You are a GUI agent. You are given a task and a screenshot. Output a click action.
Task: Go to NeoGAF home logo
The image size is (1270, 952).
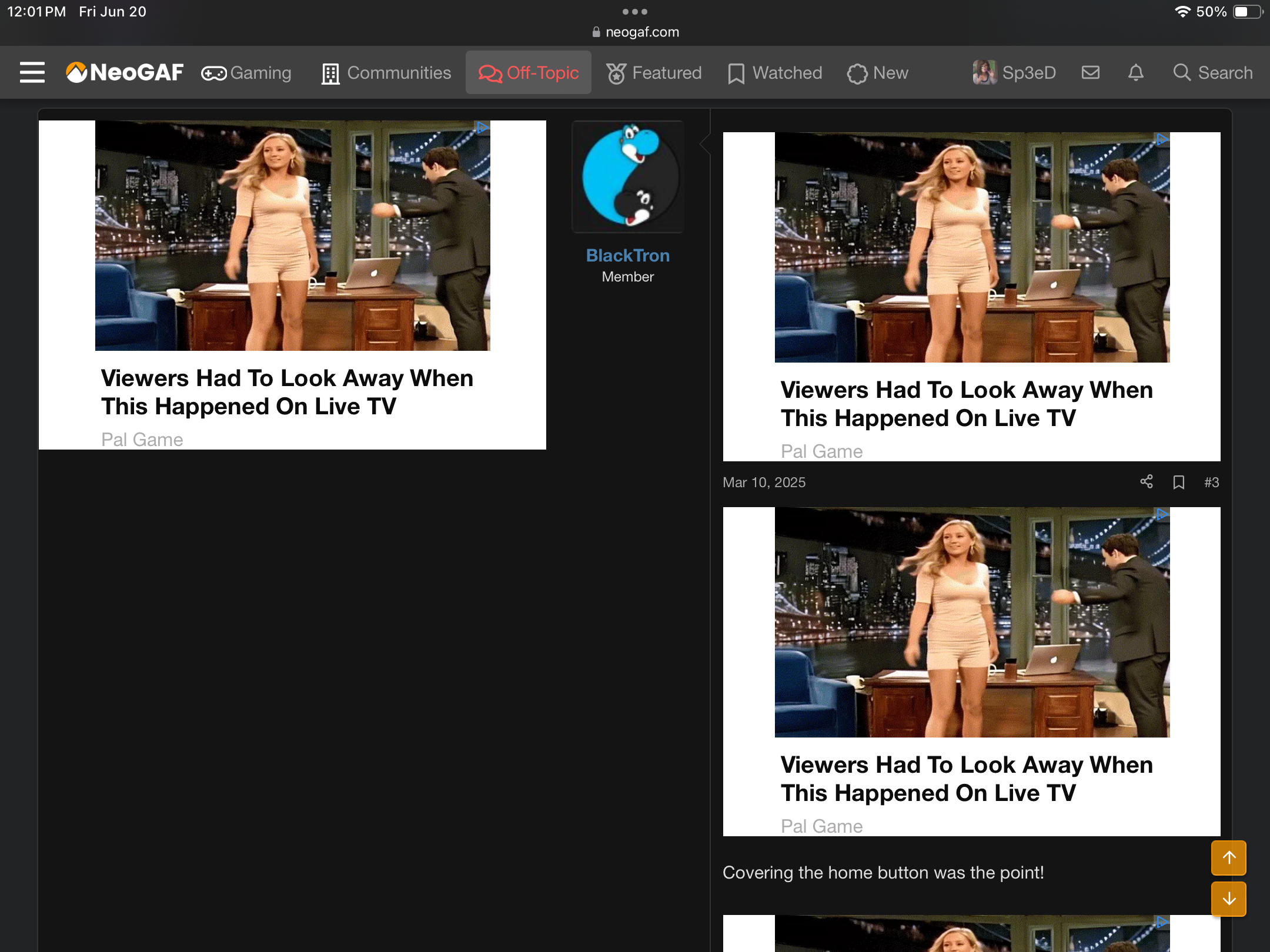[125, 72]
